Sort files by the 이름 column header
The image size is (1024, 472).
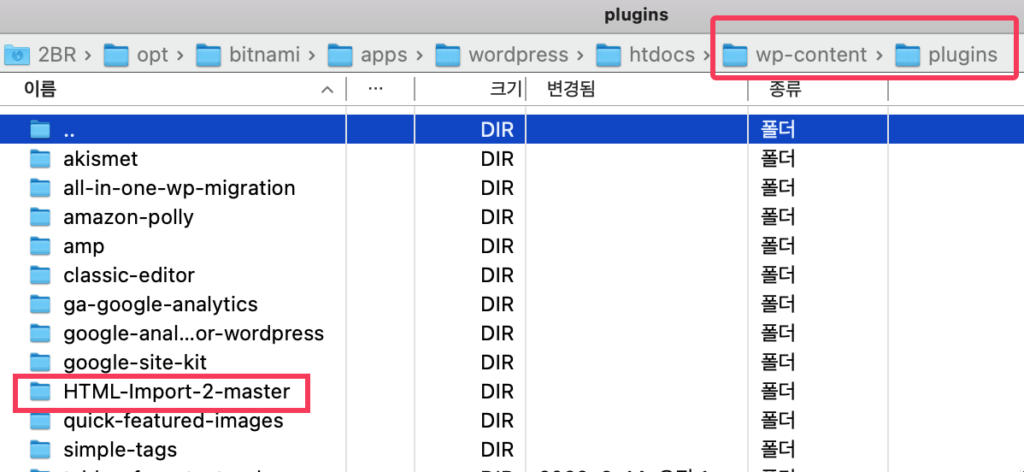point(40,89)
